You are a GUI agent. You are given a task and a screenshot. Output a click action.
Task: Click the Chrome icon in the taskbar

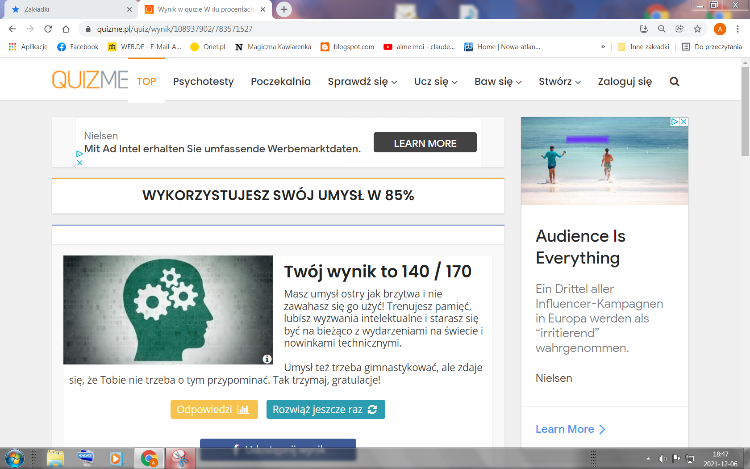pos(149,458)
